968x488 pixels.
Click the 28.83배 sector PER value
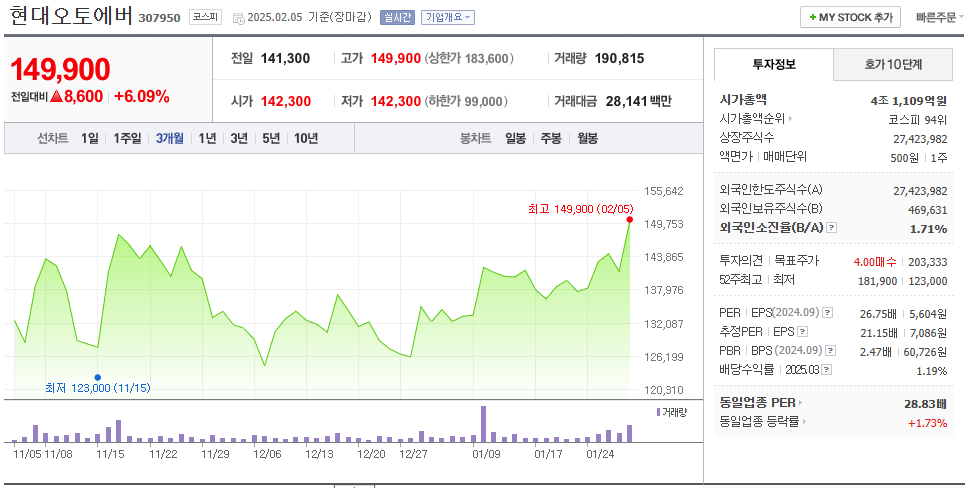click(925, 404)
